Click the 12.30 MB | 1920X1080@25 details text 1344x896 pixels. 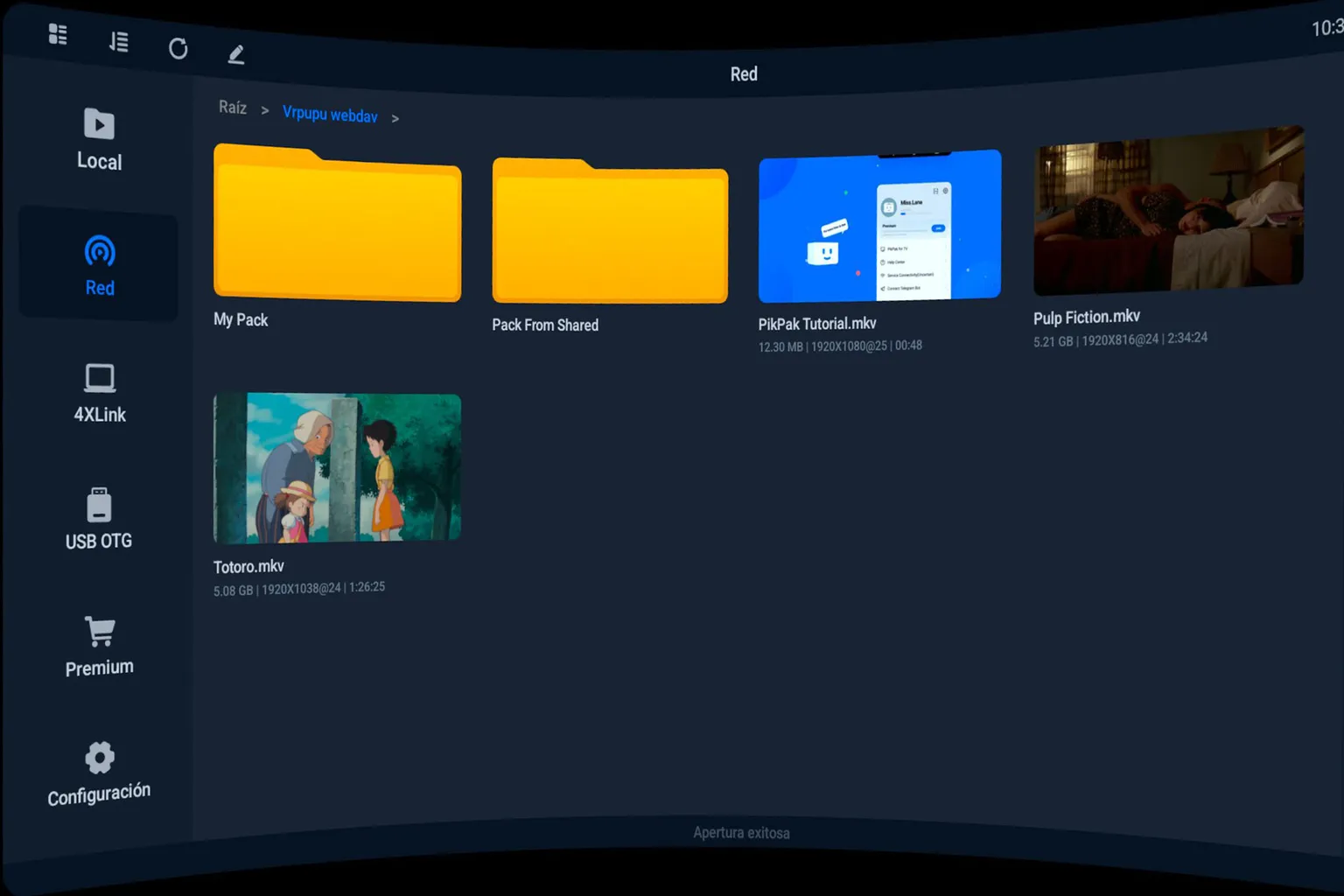point(840,346)
